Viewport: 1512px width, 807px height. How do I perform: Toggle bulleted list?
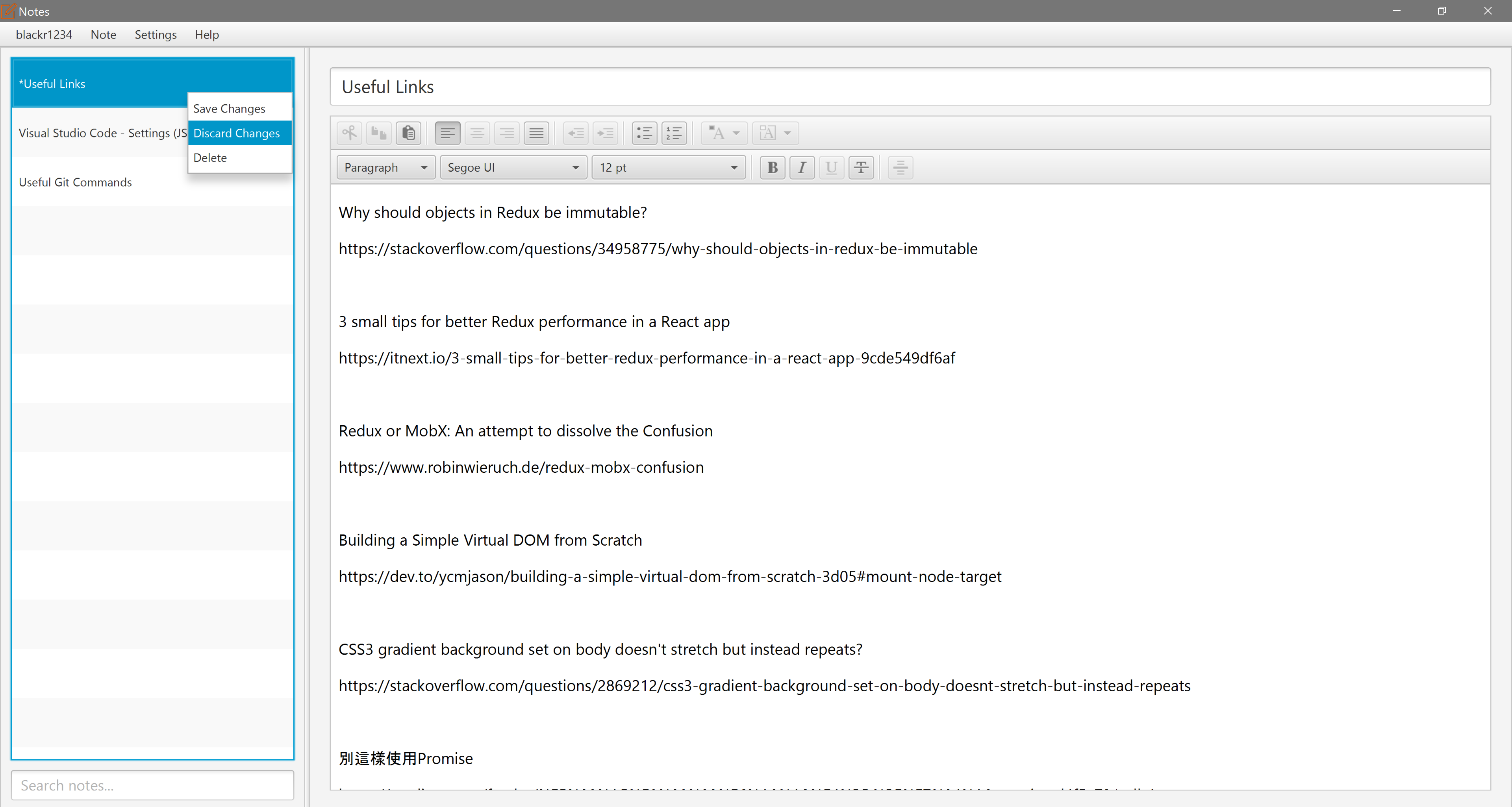coord(645,133)
